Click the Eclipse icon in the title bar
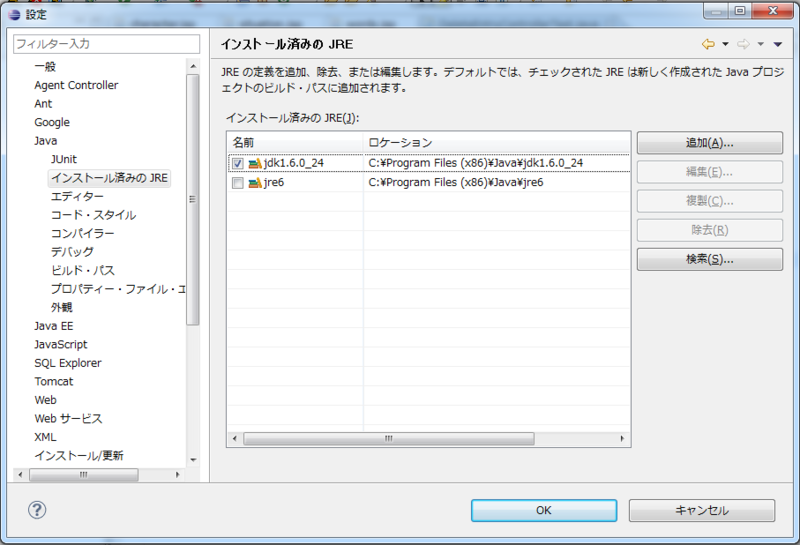The width and height of the screenshot is (800, 545). tap(14, 14)
